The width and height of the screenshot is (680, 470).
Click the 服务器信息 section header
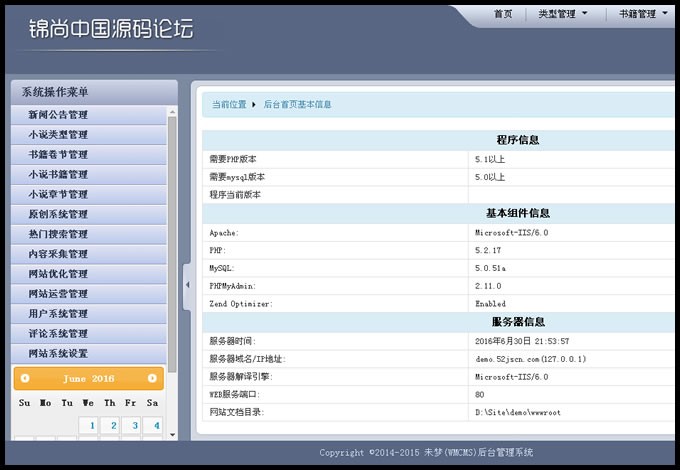518,322
